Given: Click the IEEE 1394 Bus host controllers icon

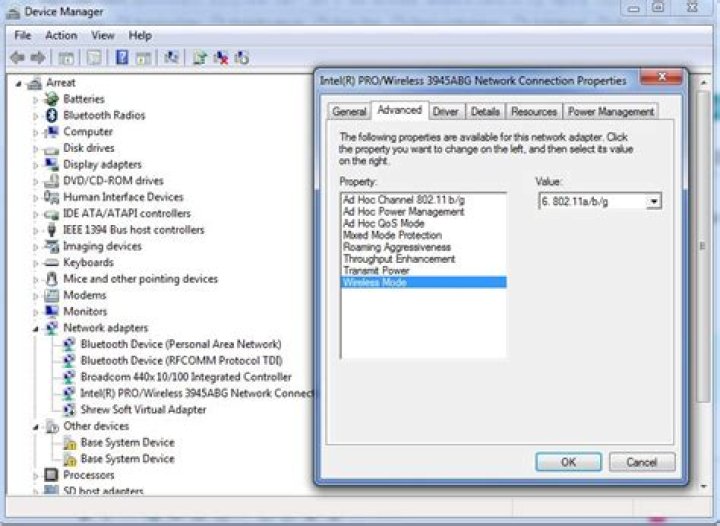Looking at the screenshot, I should (51, 230).
